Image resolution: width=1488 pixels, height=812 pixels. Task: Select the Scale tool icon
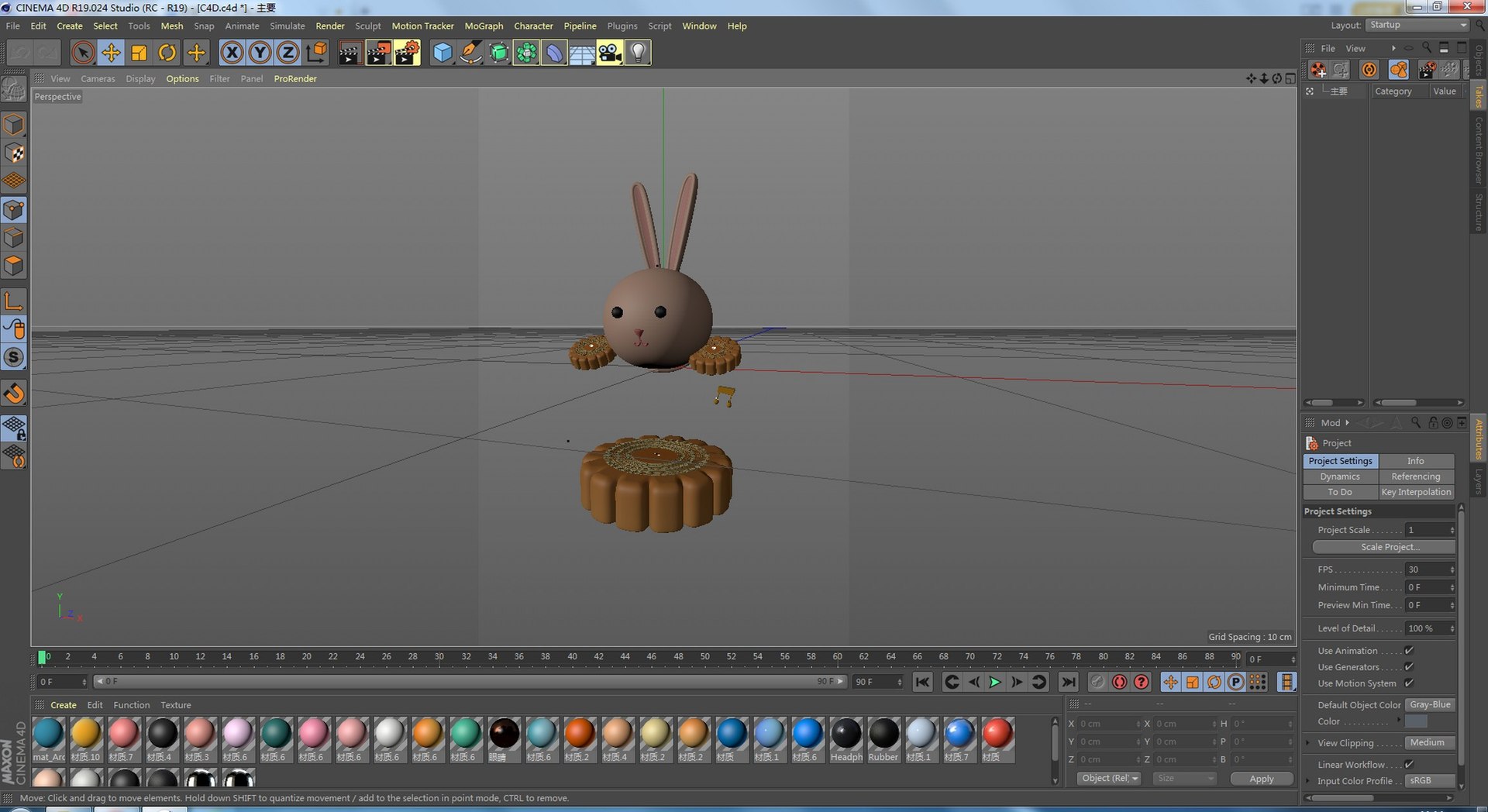[x=139, y=53]
